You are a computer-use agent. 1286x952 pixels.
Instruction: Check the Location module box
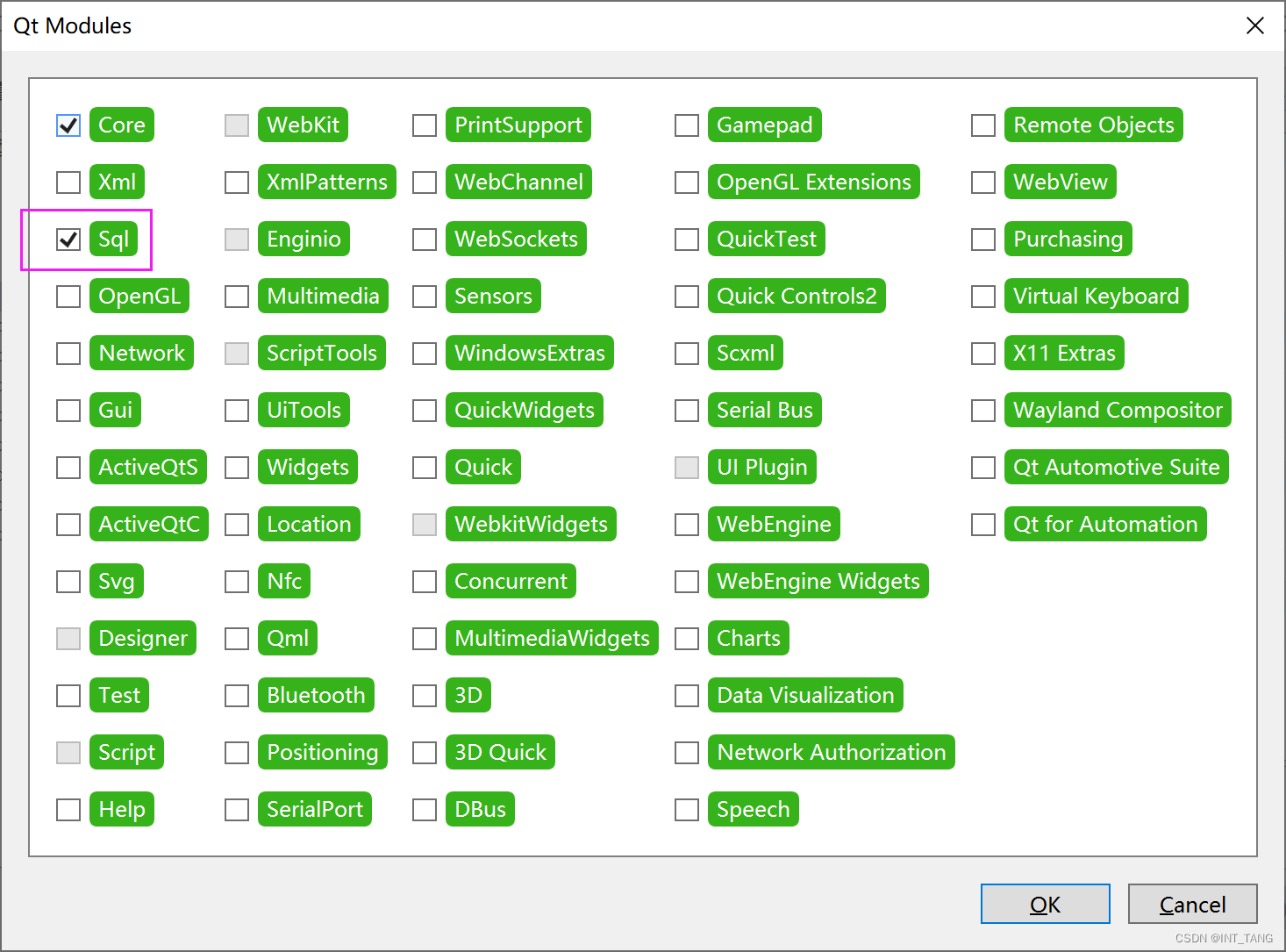(237, 525)
